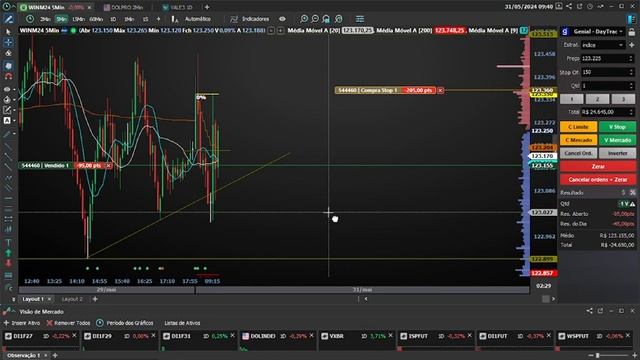This screenshot has height=360, width=640.
Task: Click the red Zerar button
Action: [598, 167]
